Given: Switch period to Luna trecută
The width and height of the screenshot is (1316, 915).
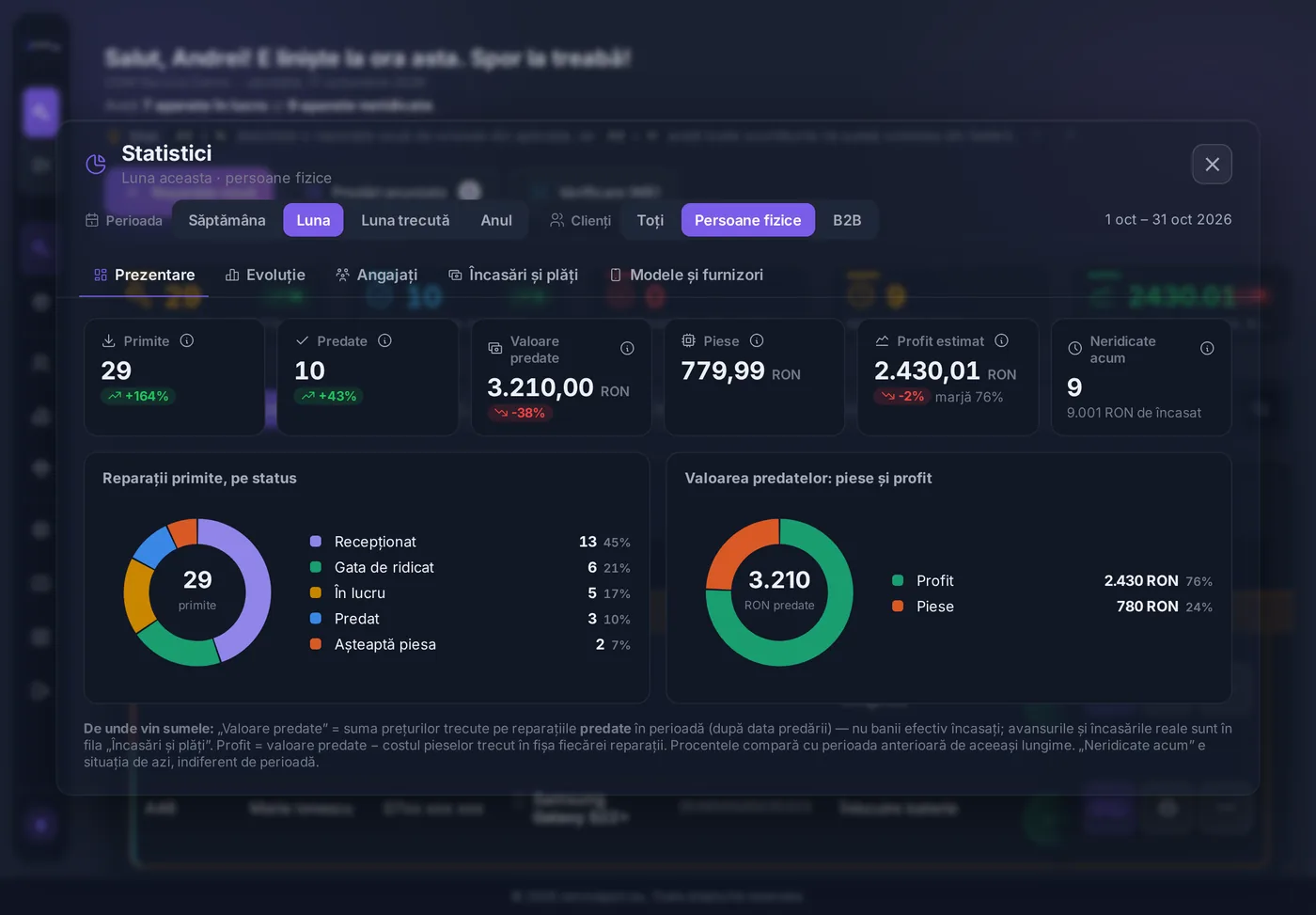Looking at the screenshot, I should tap(405, 220).
